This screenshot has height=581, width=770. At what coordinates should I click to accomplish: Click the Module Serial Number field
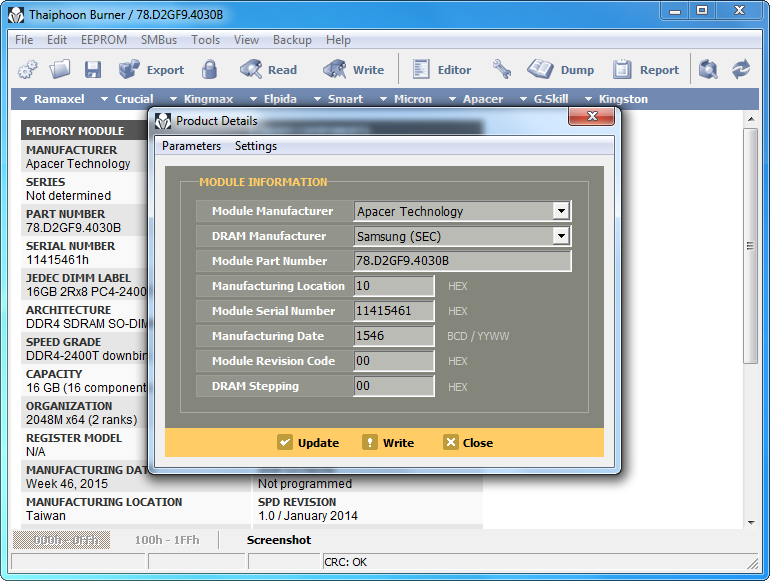point(394,311)
